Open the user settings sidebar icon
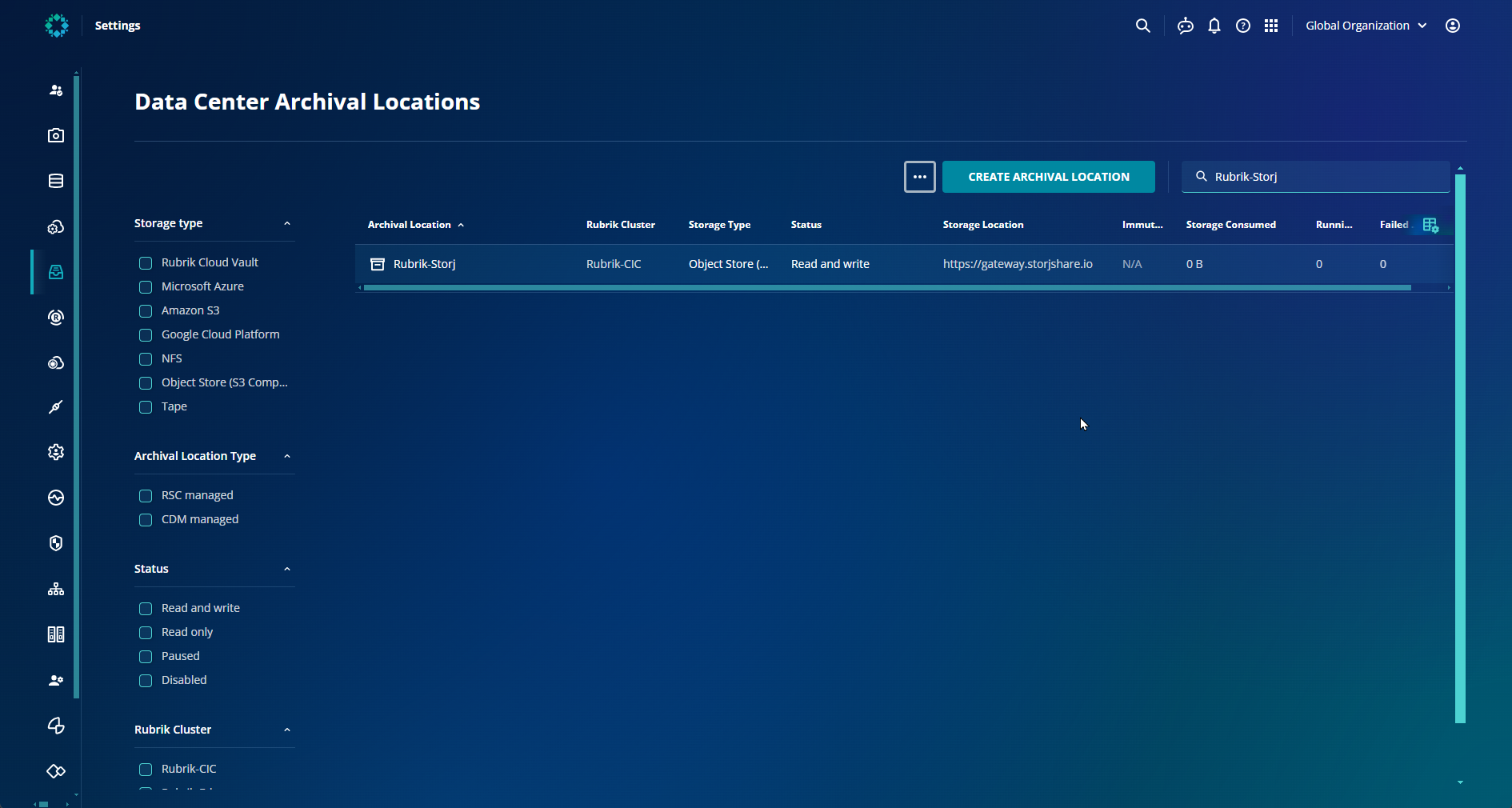1512x808 pixels. (56, 680)
